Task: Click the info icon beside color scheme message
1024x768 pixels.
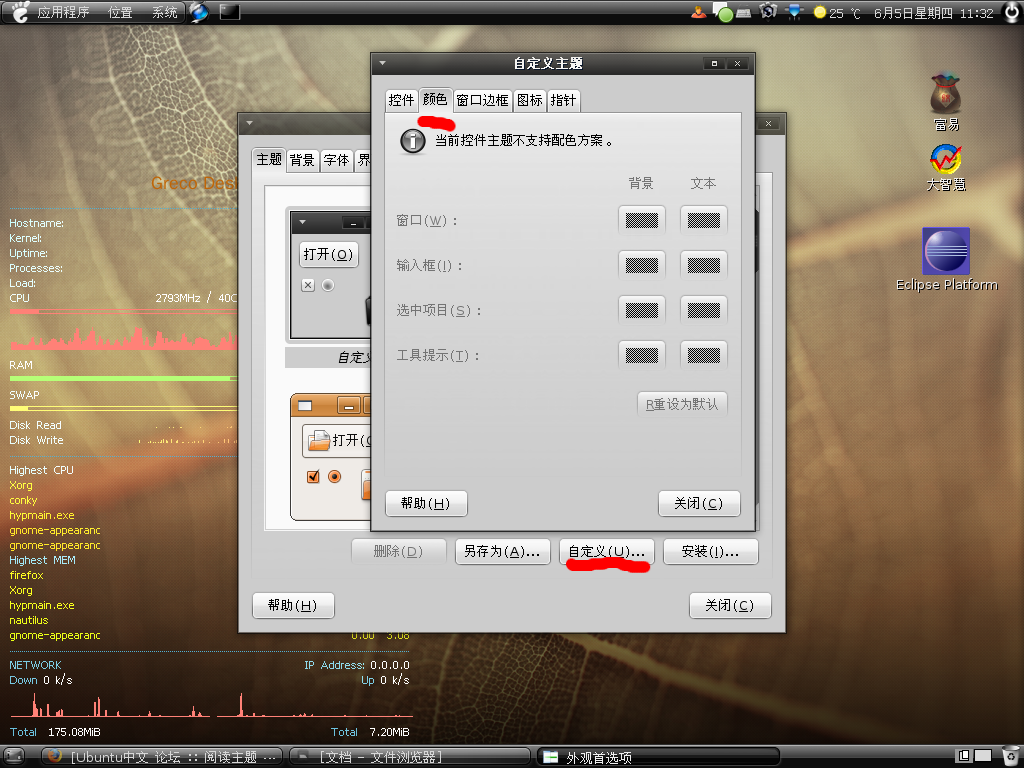Action: [413, 141]
